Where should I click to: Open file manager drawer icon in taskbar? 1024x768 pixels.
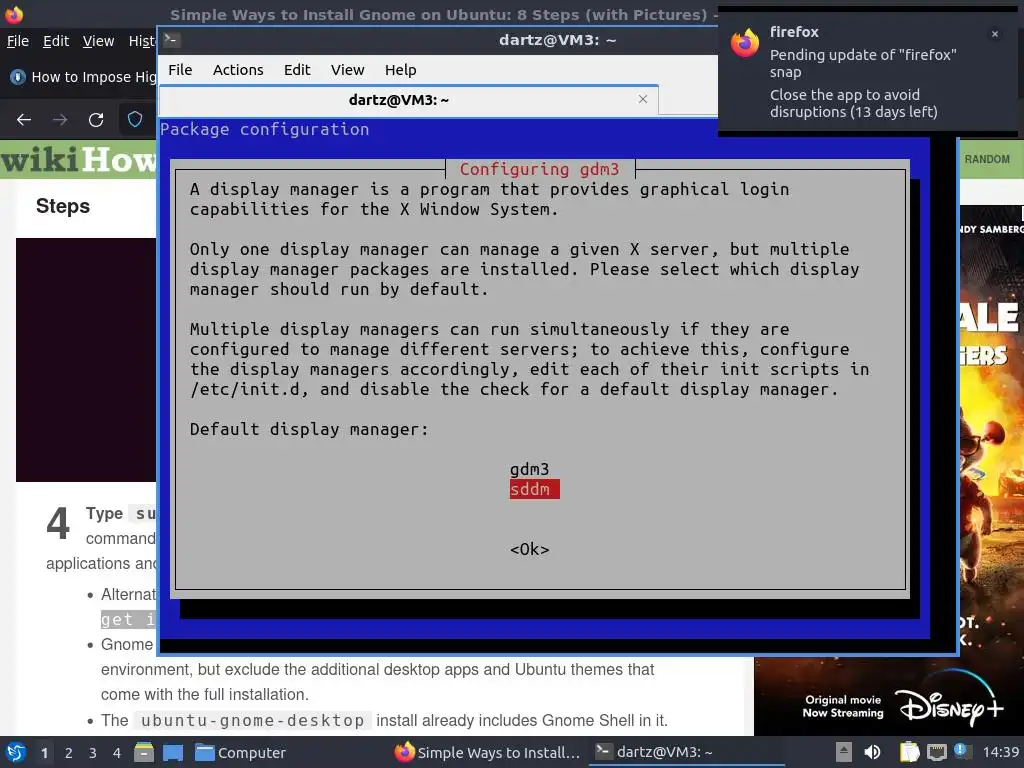pyautogui.click(x=144, y=752)
